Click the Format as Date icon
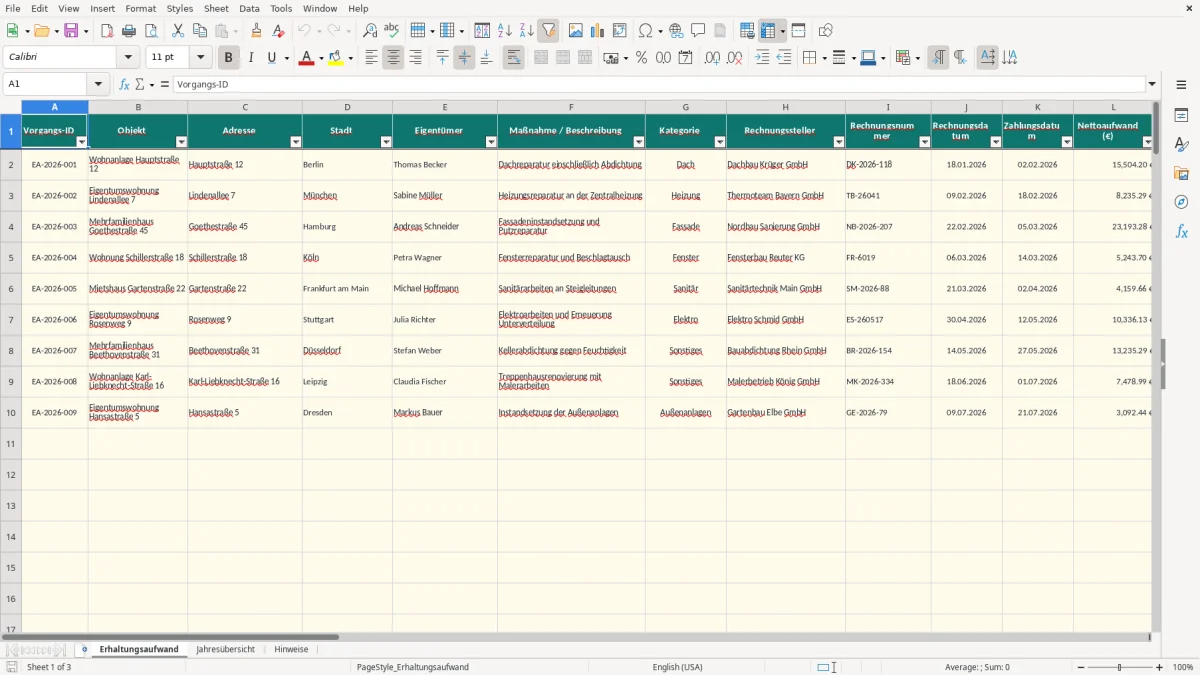 point(686,58)
